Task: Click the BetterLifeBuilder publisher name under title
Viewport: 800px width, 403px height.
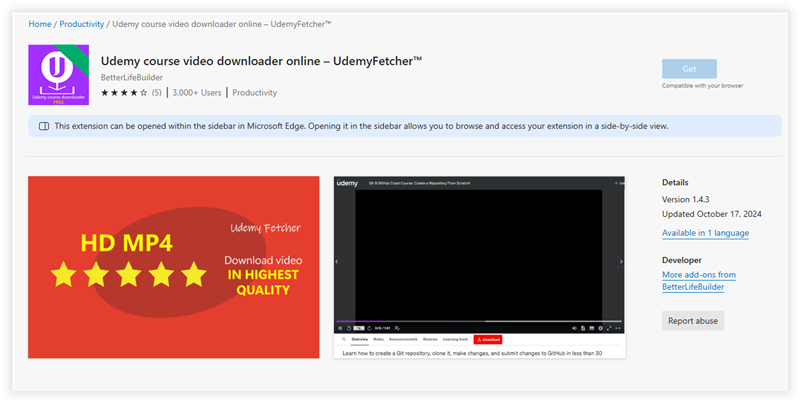Action: point(132,78)
